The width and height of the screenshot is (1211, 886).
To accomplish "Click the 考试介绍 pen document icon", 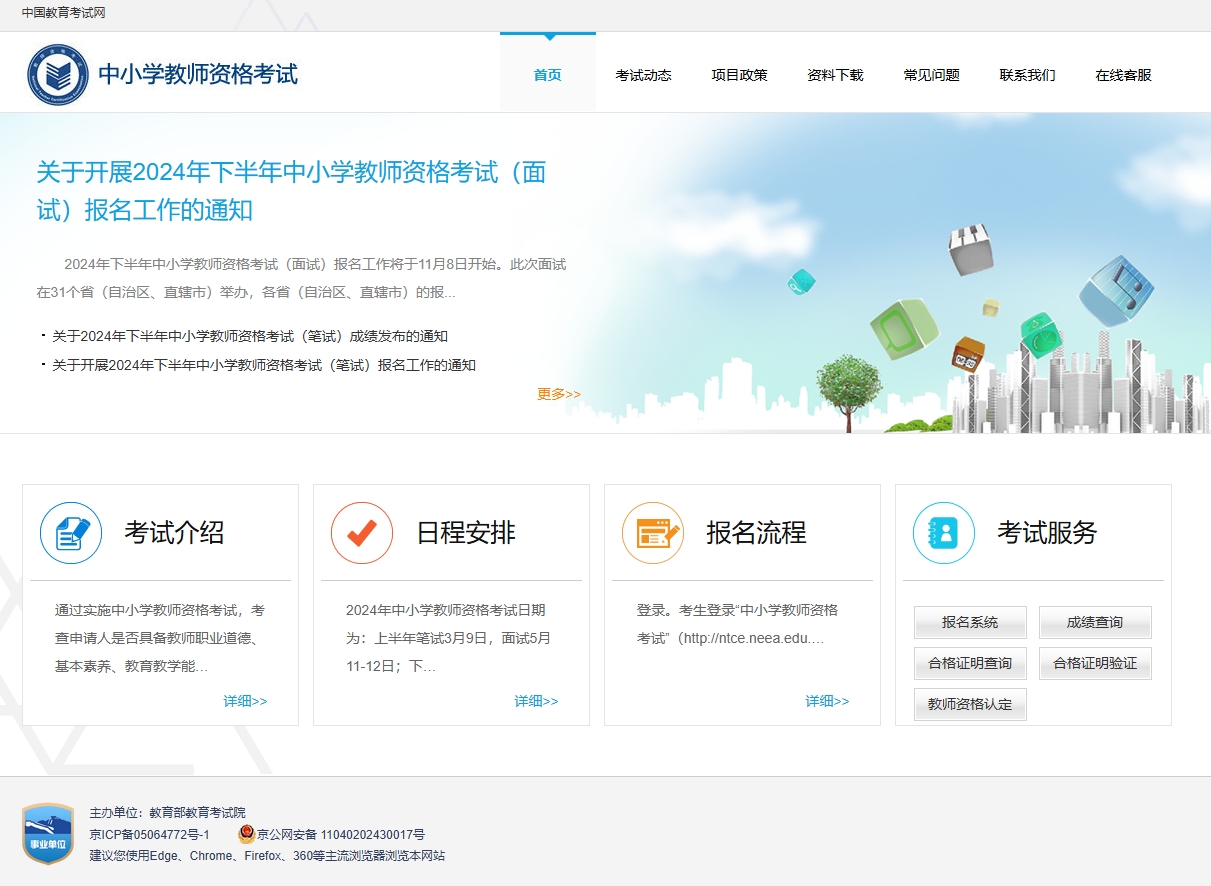I will tap(70, 533).
